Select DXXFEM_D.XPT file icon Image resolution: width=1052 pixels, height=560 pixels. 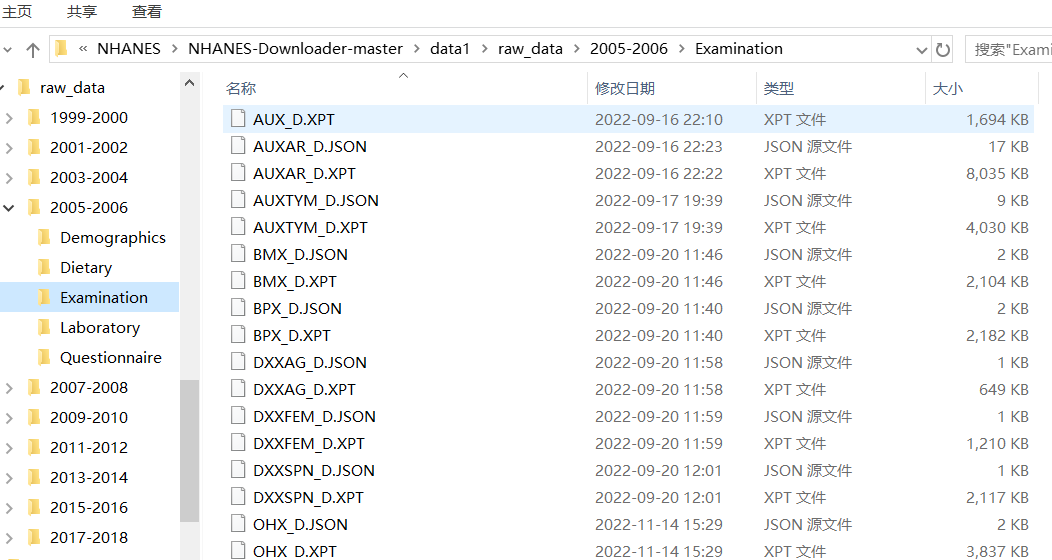tap(238, 443)
